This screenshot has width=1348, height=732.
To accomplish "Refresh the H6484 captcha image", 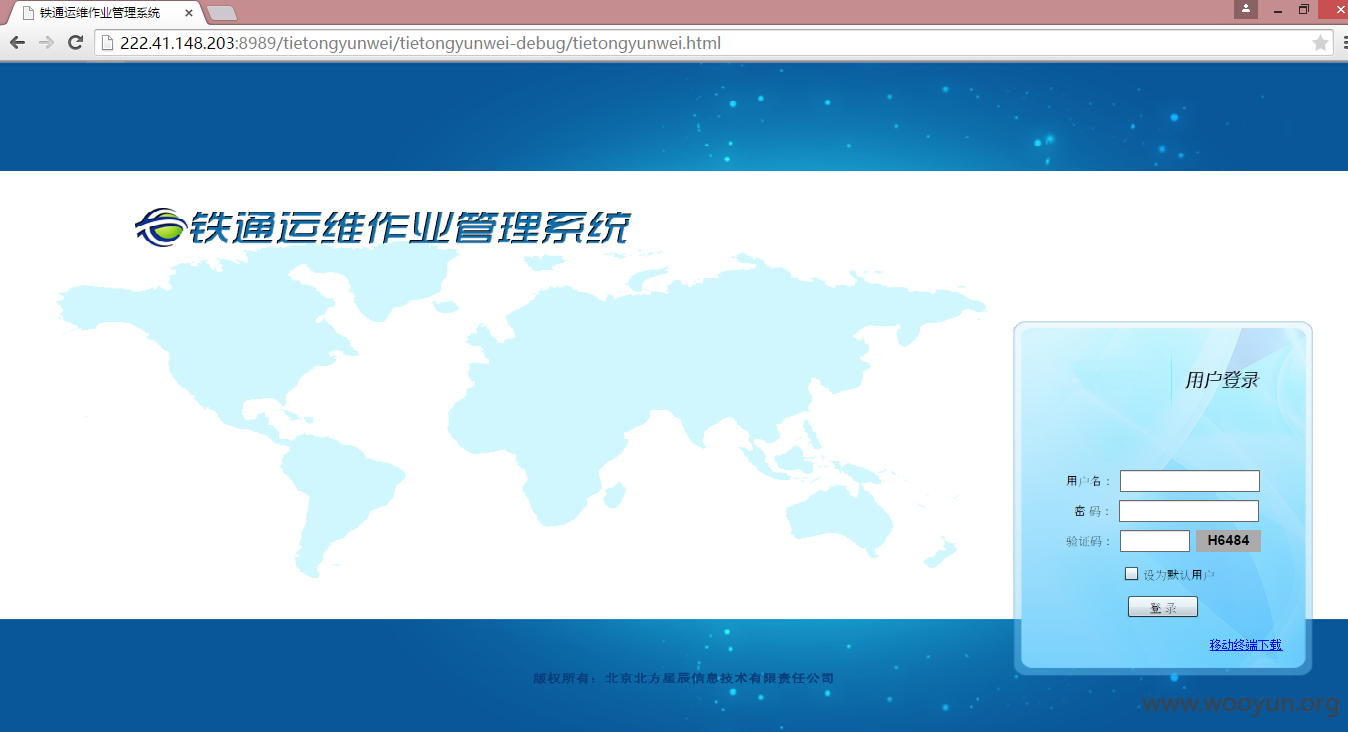I will click(x=1228, y=541).
